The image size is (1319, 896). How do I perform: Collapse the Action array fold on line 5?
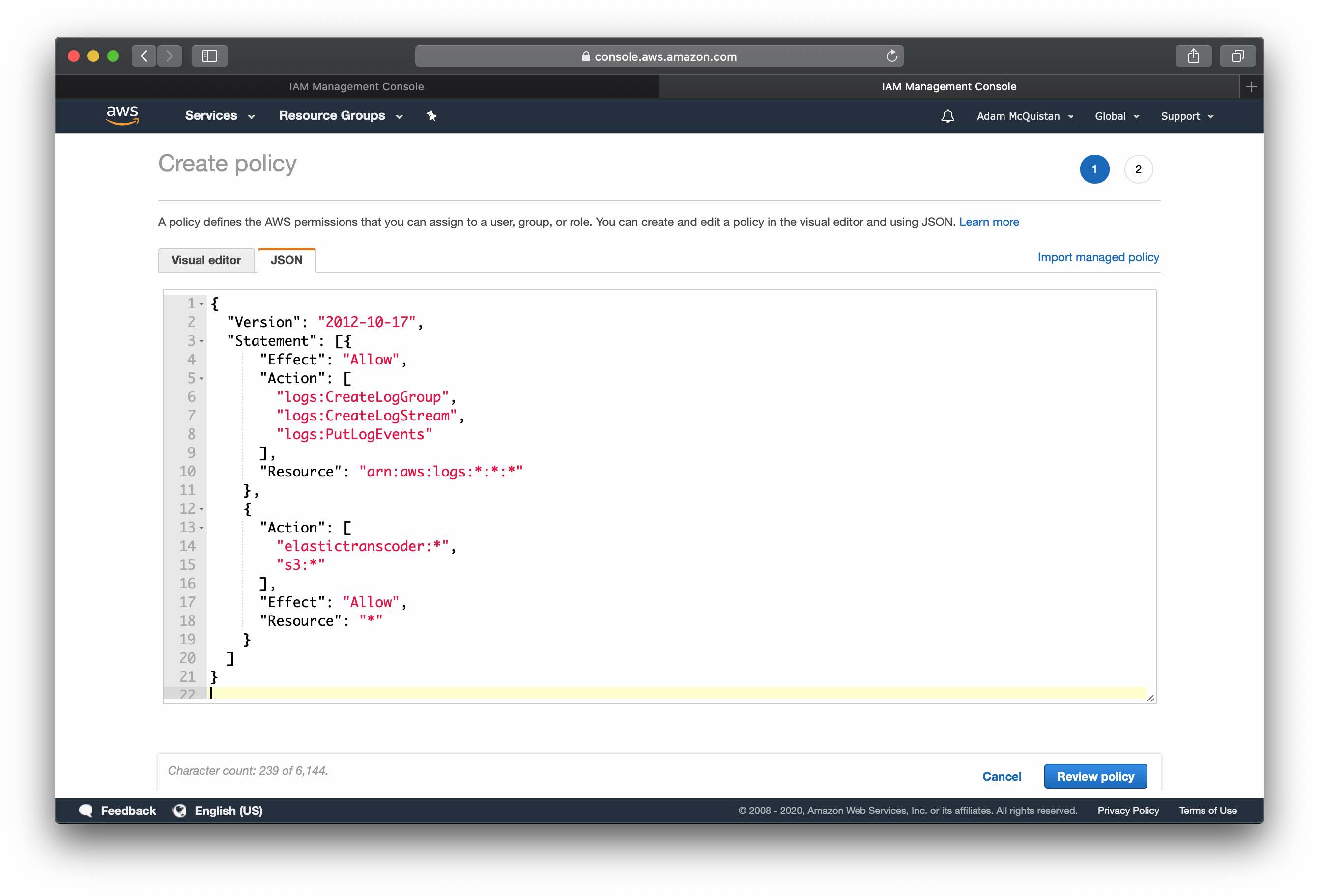(x=202, y=378)
